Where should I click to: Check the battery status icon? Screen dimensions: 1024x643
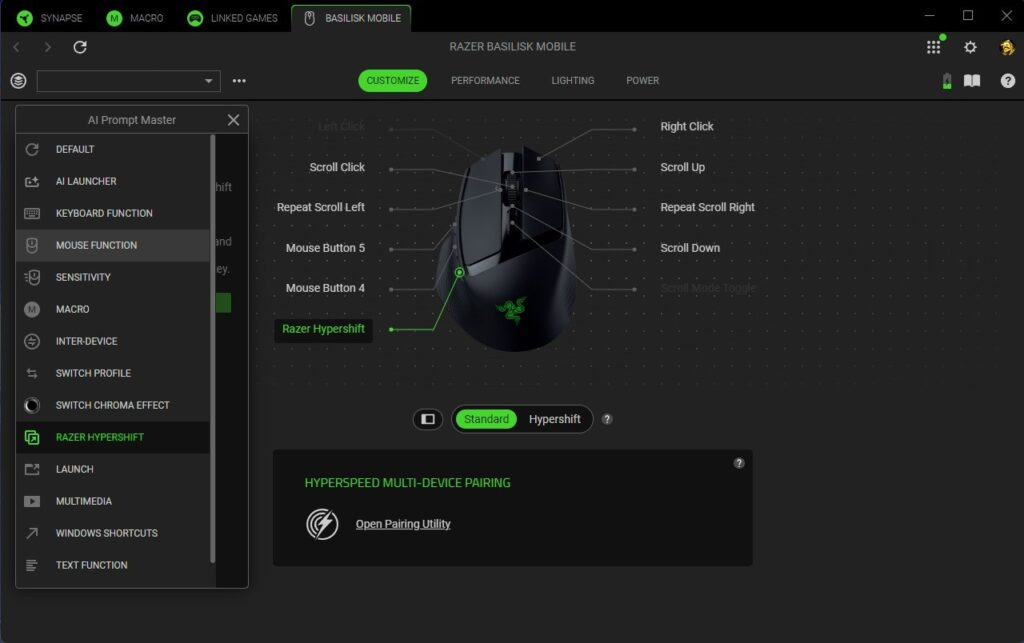pos(947,81)
